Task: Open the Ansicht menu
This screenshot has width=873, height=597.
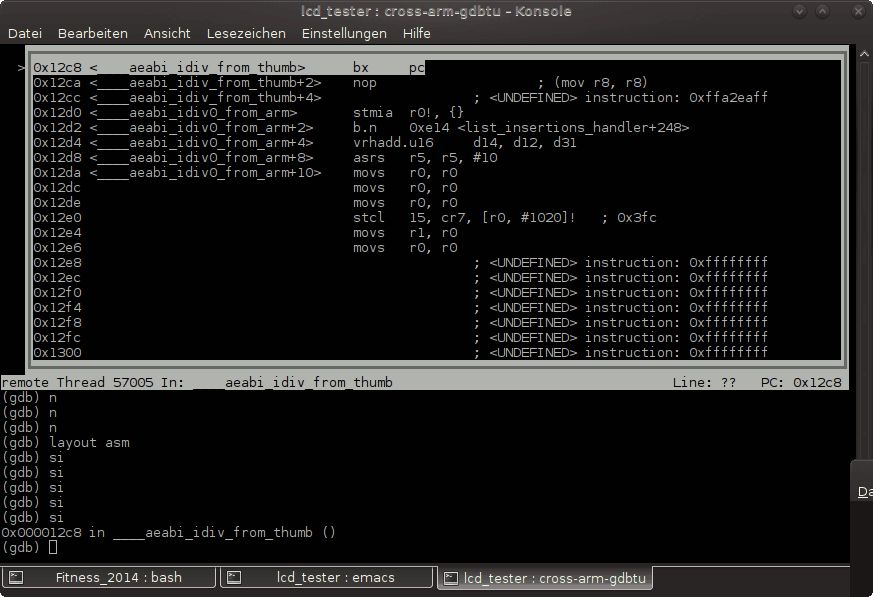Action: pyautogui.click(x=167, y=33)
